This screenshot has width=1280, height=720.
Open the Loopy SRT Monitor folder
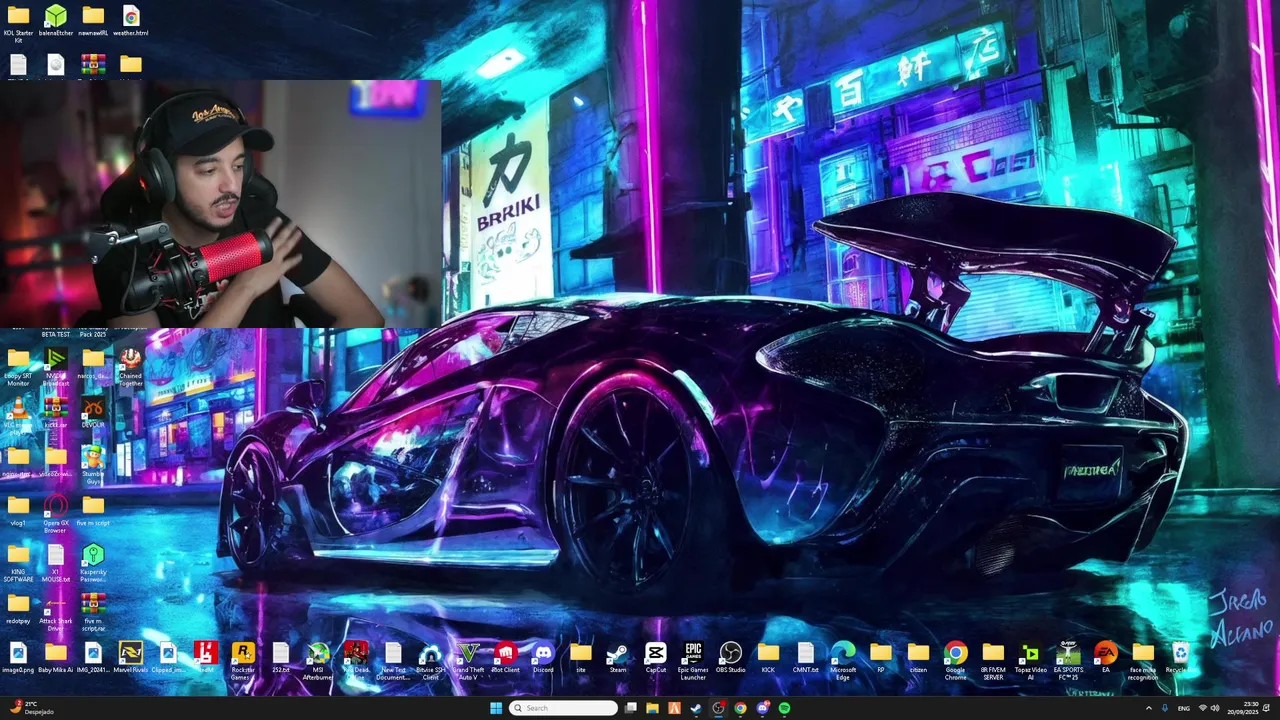[18, 365]
